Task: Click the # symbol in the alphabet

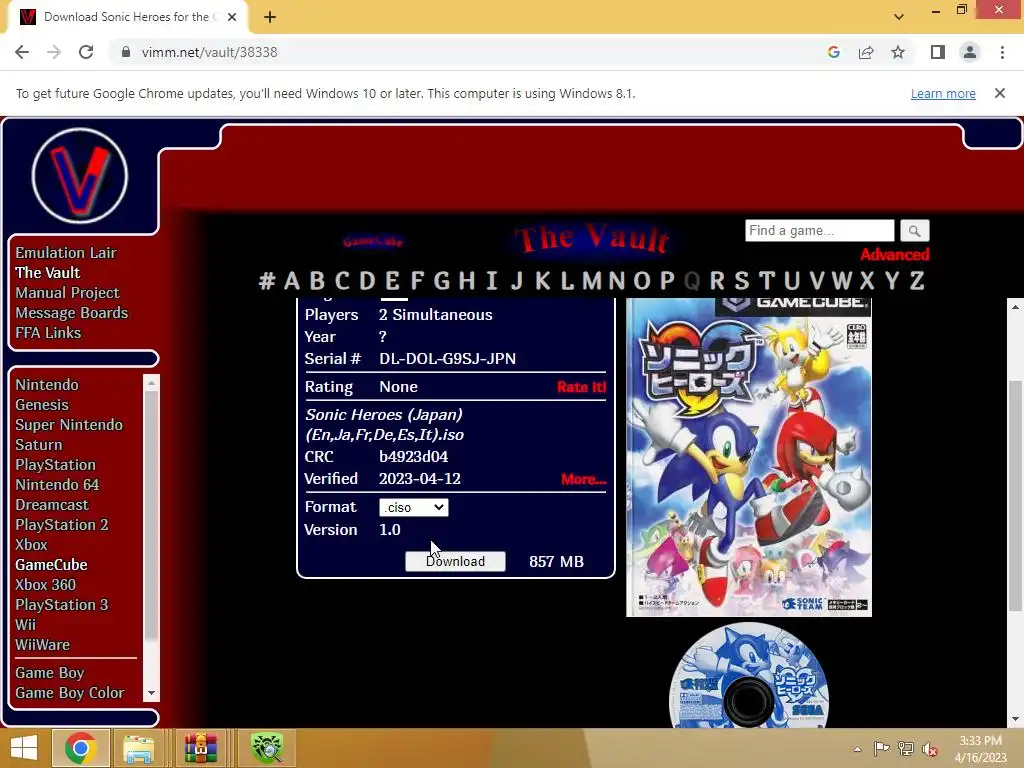Action: pyautogui.click(x=266, y=281)
